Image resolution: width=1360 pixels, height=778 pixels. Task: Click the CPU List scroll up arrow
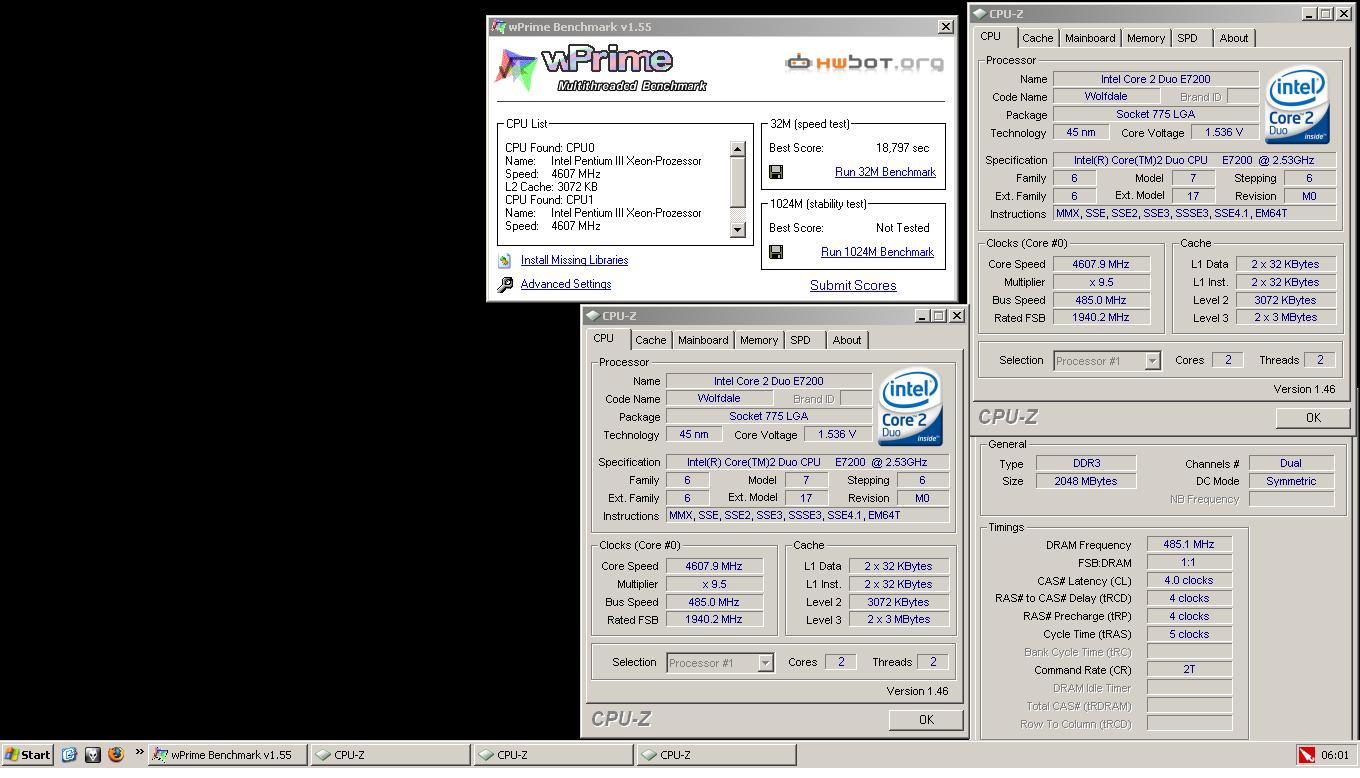click(x=738, y=149)
